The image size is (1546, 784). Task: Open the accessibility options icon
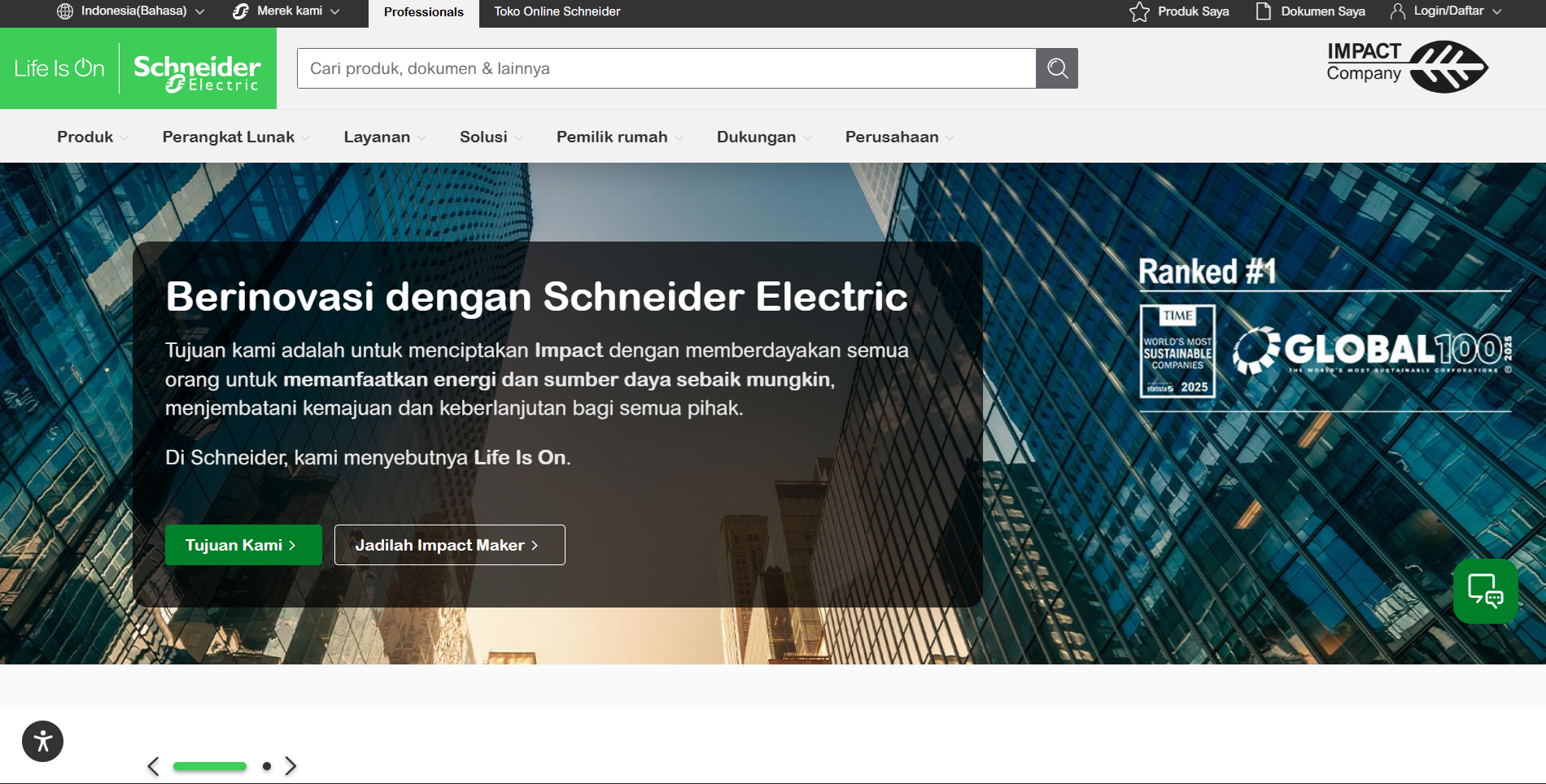click(x=42, y=741)
